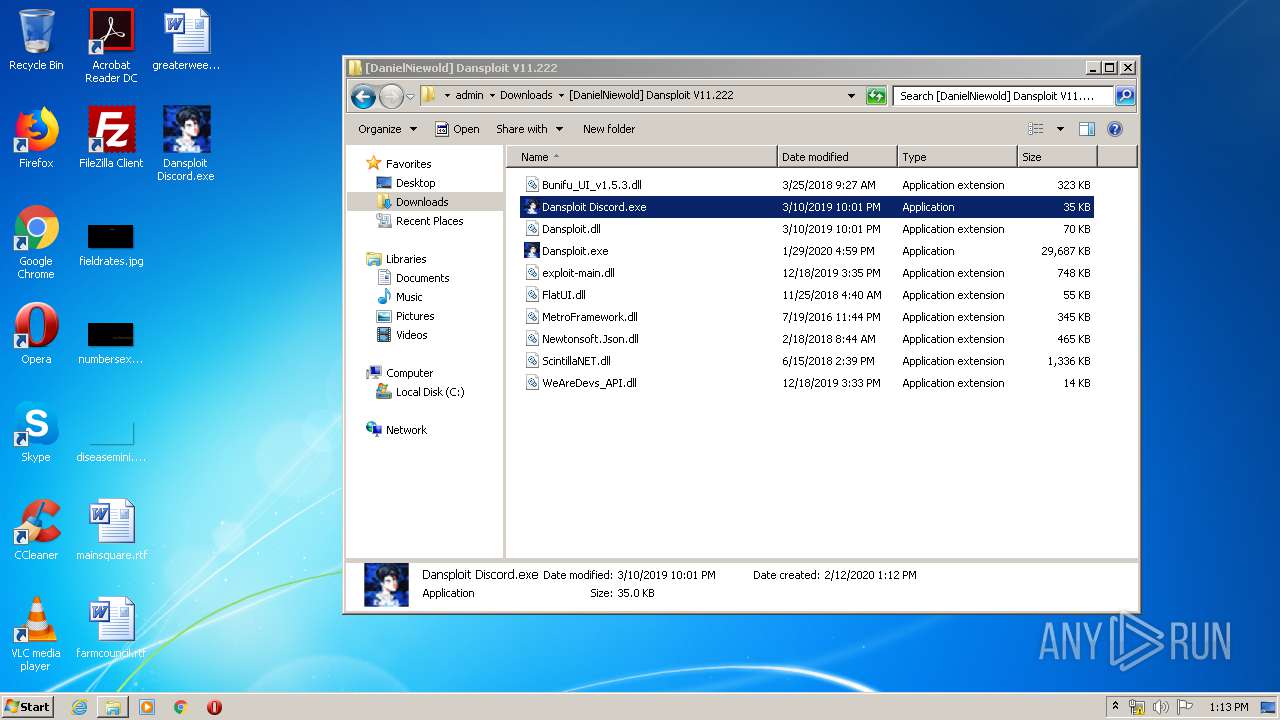
Task: Open the FileZilla Client desktop icon
Action: (x=111, y=137)
